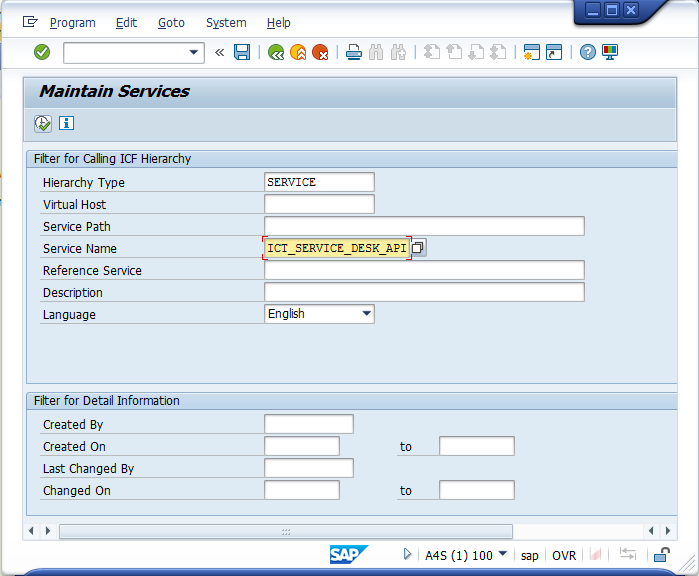Click the Create New Session icon
The width and height of the screenshot is (699, 576).
pos(531,52)
